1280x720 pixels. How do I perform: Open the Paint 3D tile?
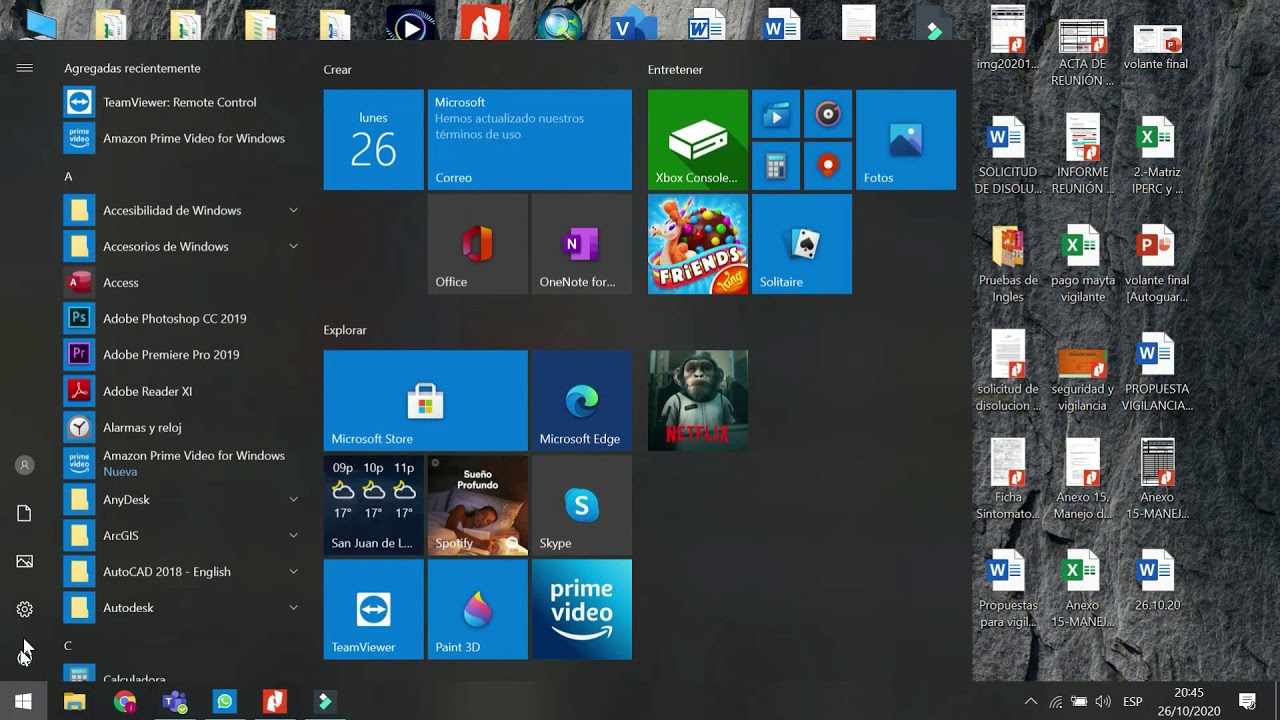coord(478,609)
